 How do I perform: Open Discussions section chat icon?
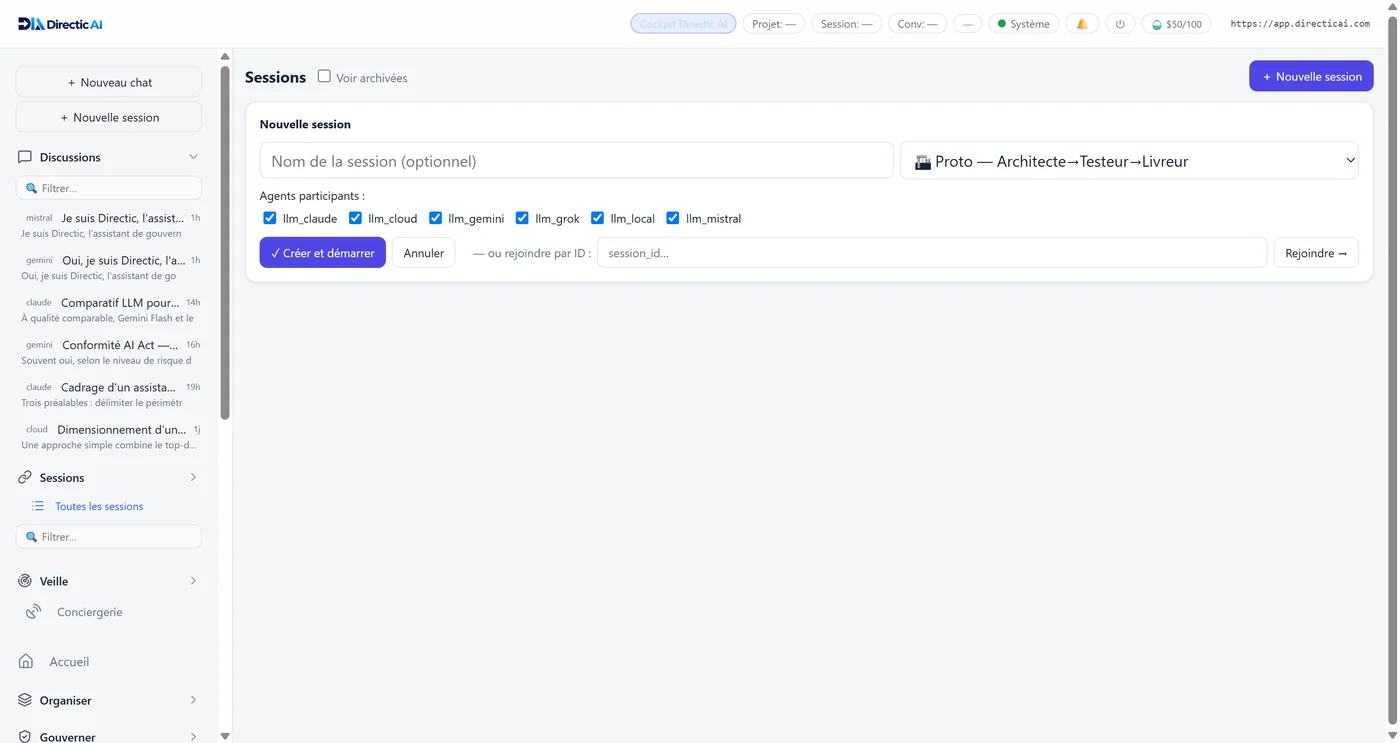[25, 157]
